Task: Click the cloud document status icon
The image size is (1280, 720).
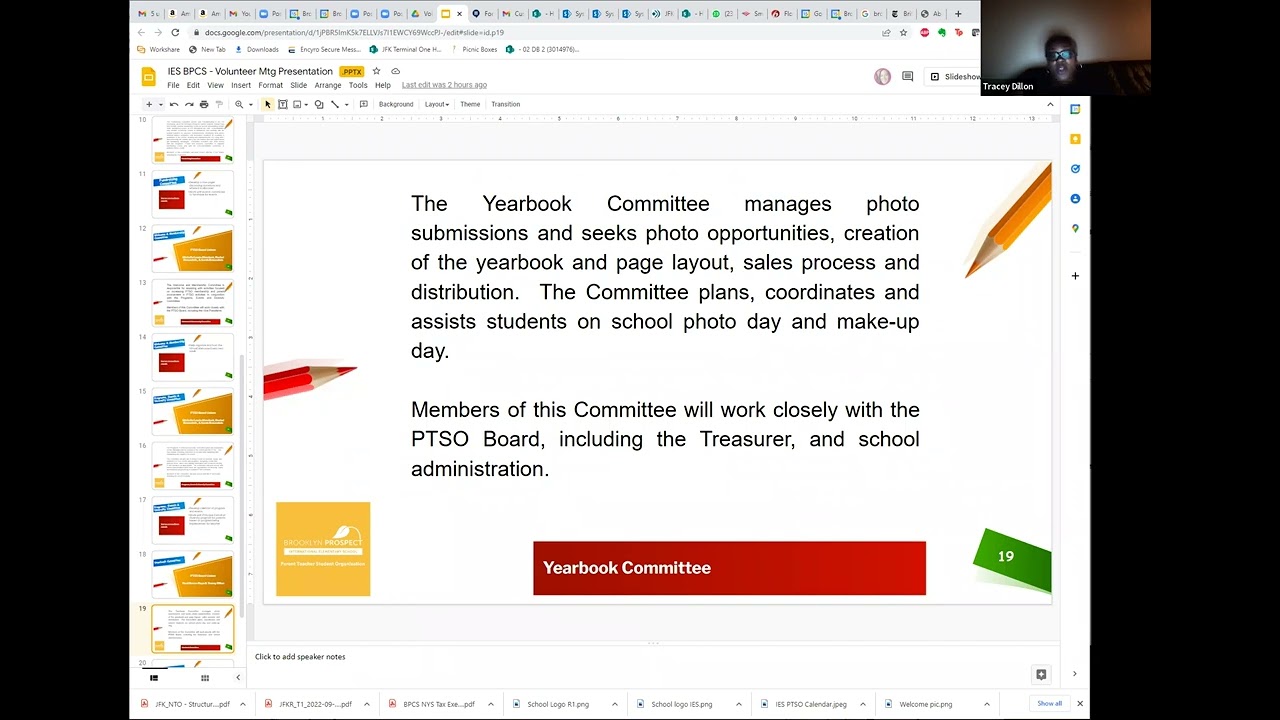Action: 395,71
